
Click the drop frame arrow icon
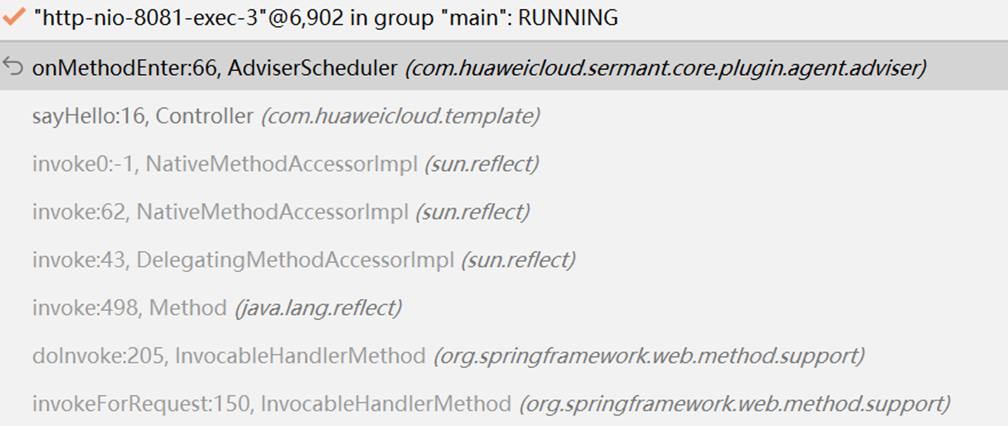13,67
